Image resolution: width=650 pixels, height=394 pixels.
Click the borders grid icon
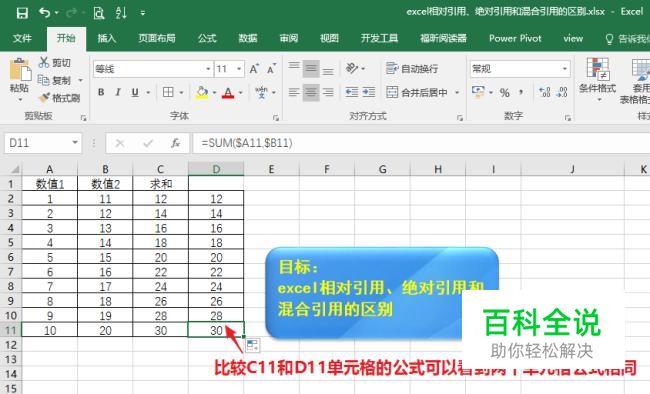click(x=168, y=92)
